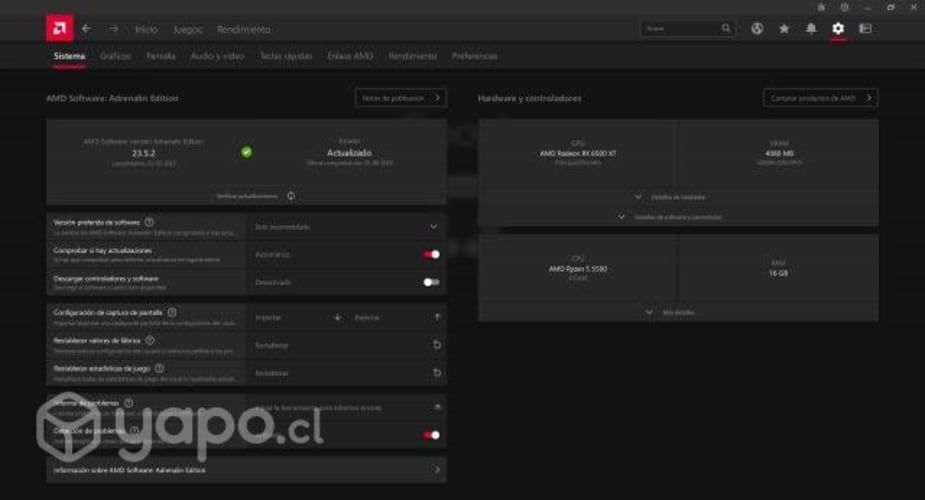The image size is (925, 500).
Task: Open the notifications bell
Action: point(811,28)
